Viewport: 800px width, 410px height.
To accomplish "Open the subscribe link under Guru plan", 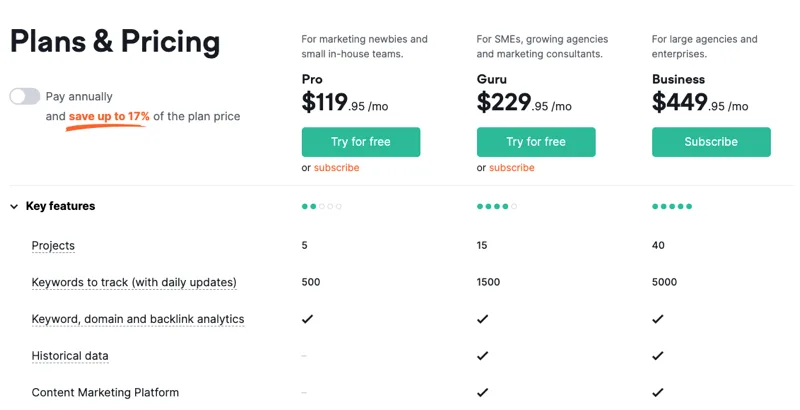I will 512,168.
